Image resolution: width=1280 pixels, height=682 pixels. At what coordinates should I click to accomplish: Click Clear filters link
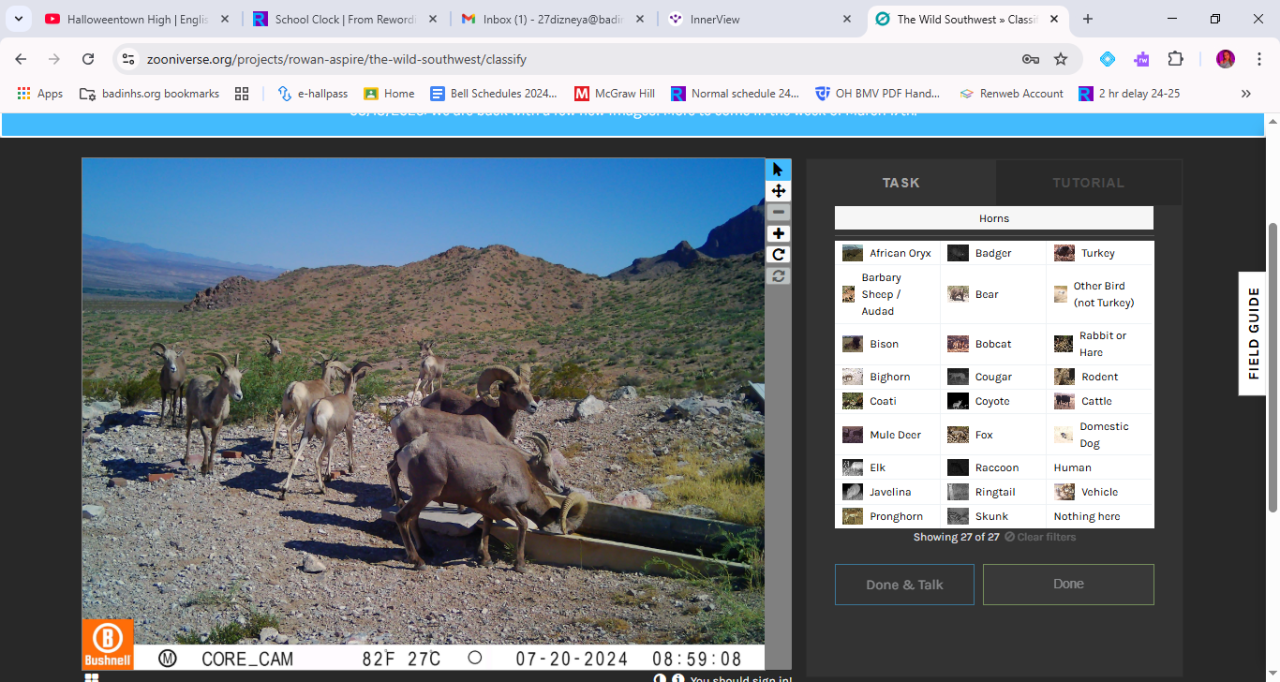pos(1040,537)
